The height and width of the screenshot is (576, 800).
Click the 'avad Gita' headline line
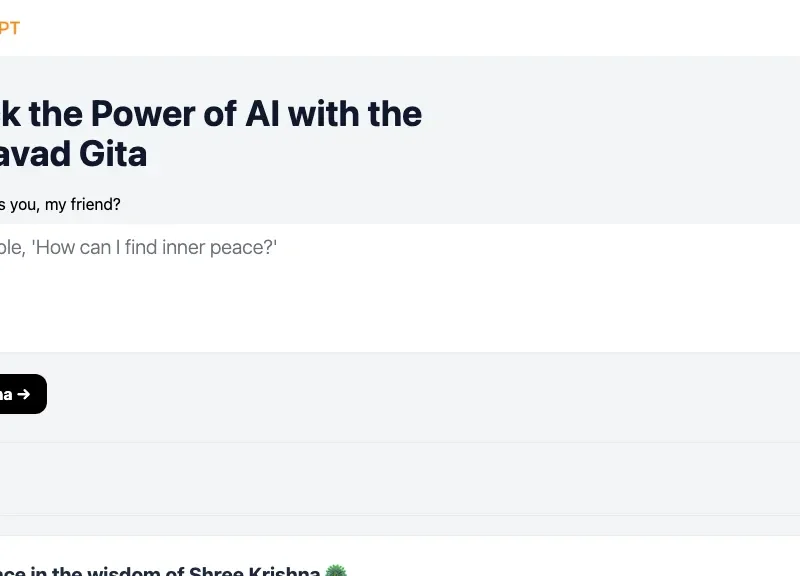[73, 154]
